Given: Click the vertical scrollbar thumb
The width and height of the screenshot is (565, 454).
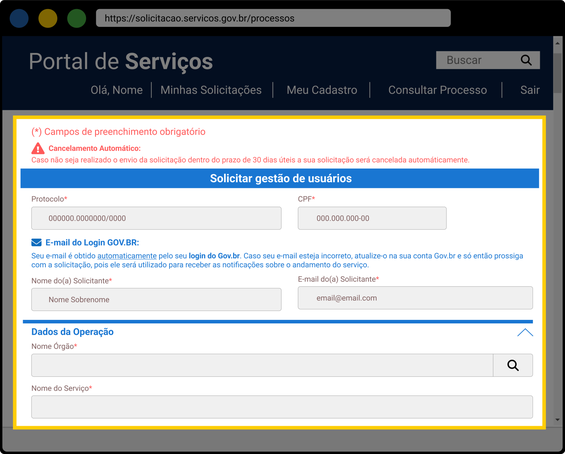Looking at the screenshot, I should tap(557, 72).
